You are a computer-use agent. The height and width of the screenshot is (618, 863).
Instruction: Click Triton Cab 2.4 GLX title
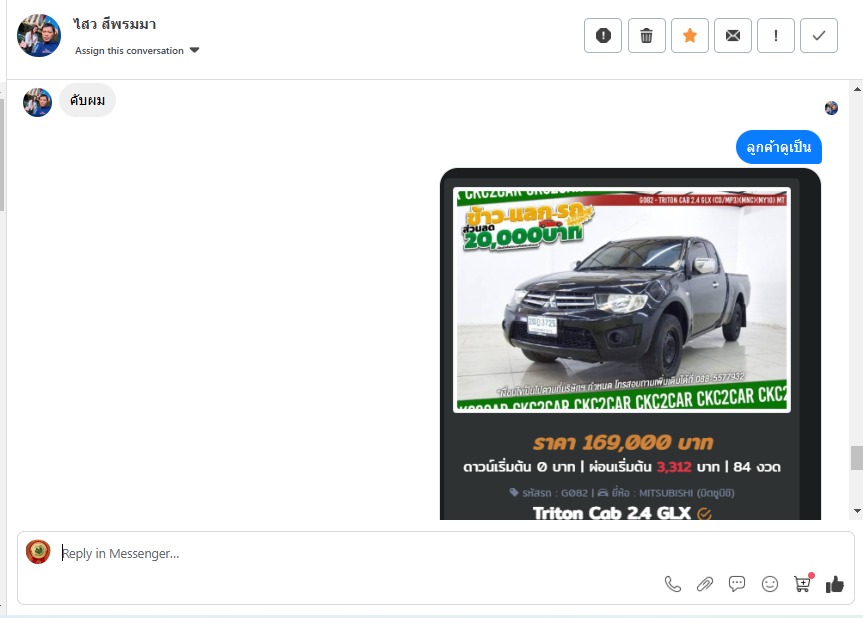coord(611,513)
